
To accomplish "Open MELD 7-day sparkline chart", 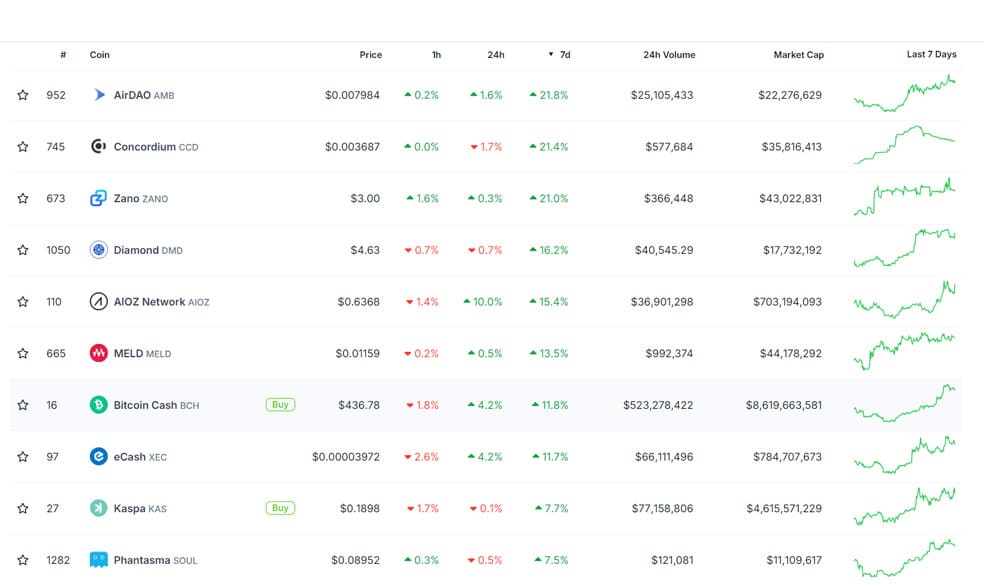I will point(904,351).
